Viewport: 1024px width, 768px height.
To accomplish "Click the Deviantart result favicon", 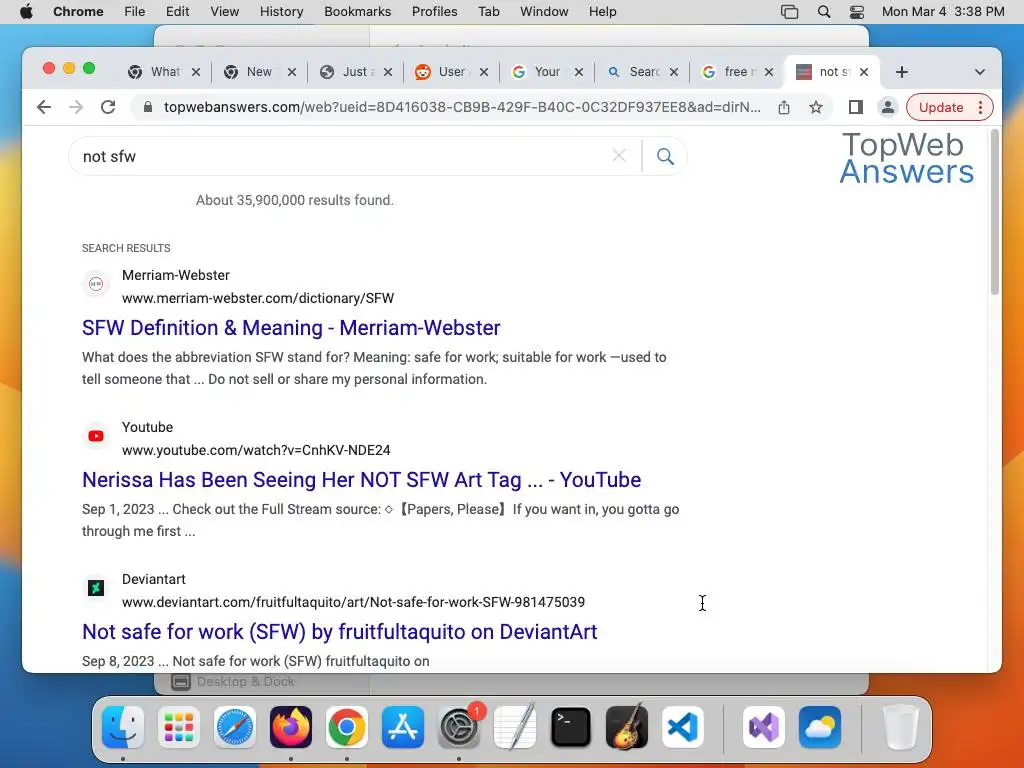I will pos(96,588).
